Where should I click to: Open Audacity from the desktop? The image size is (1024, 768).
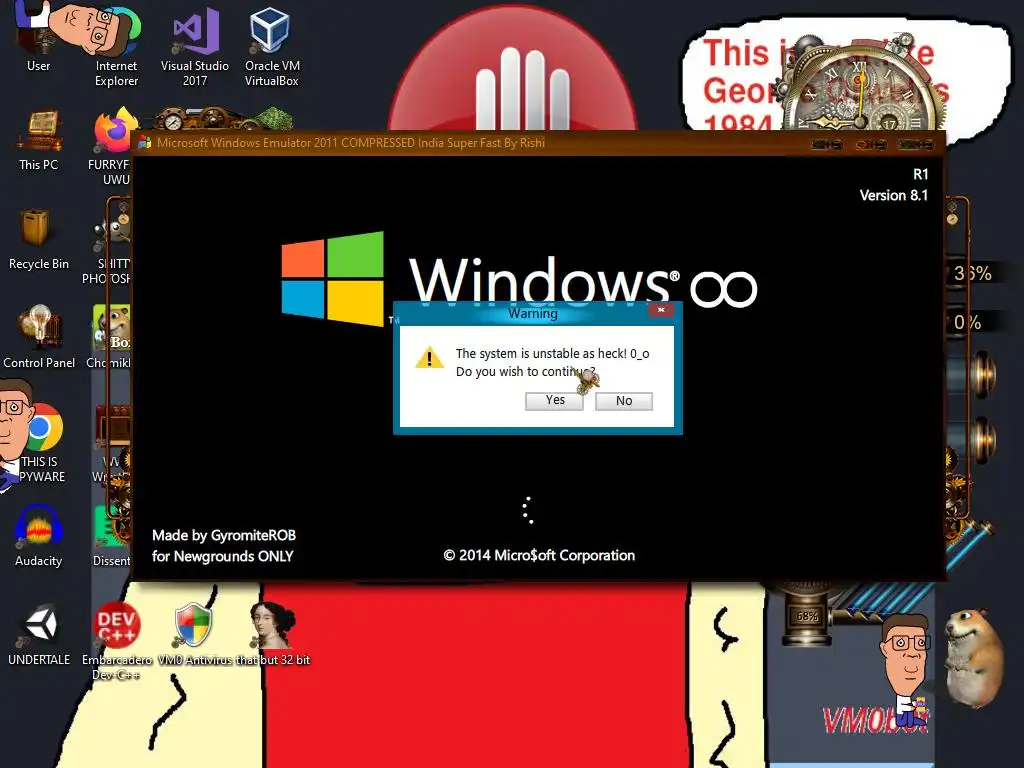39,536
